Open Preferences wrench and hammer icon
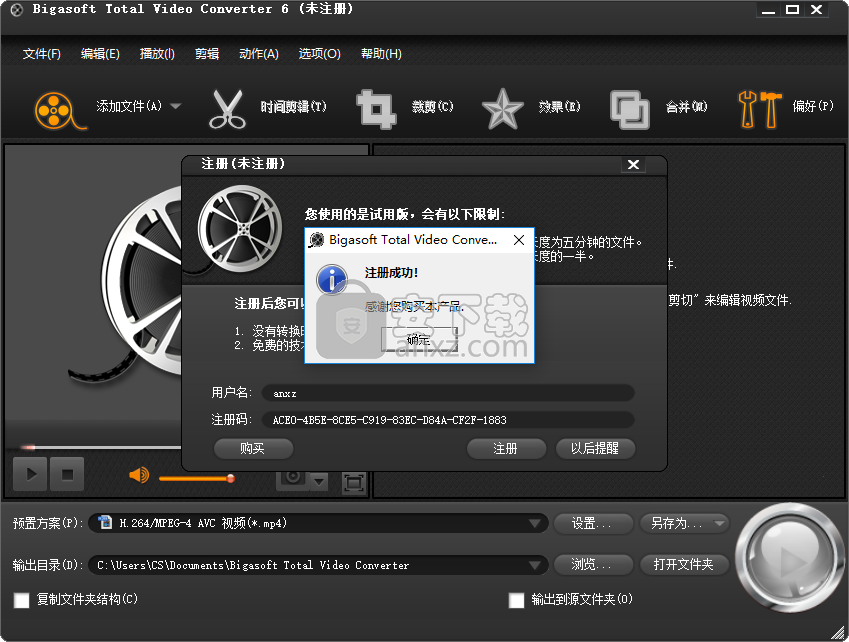The height and width of the screenshot is (642, 849). (760, 109)
